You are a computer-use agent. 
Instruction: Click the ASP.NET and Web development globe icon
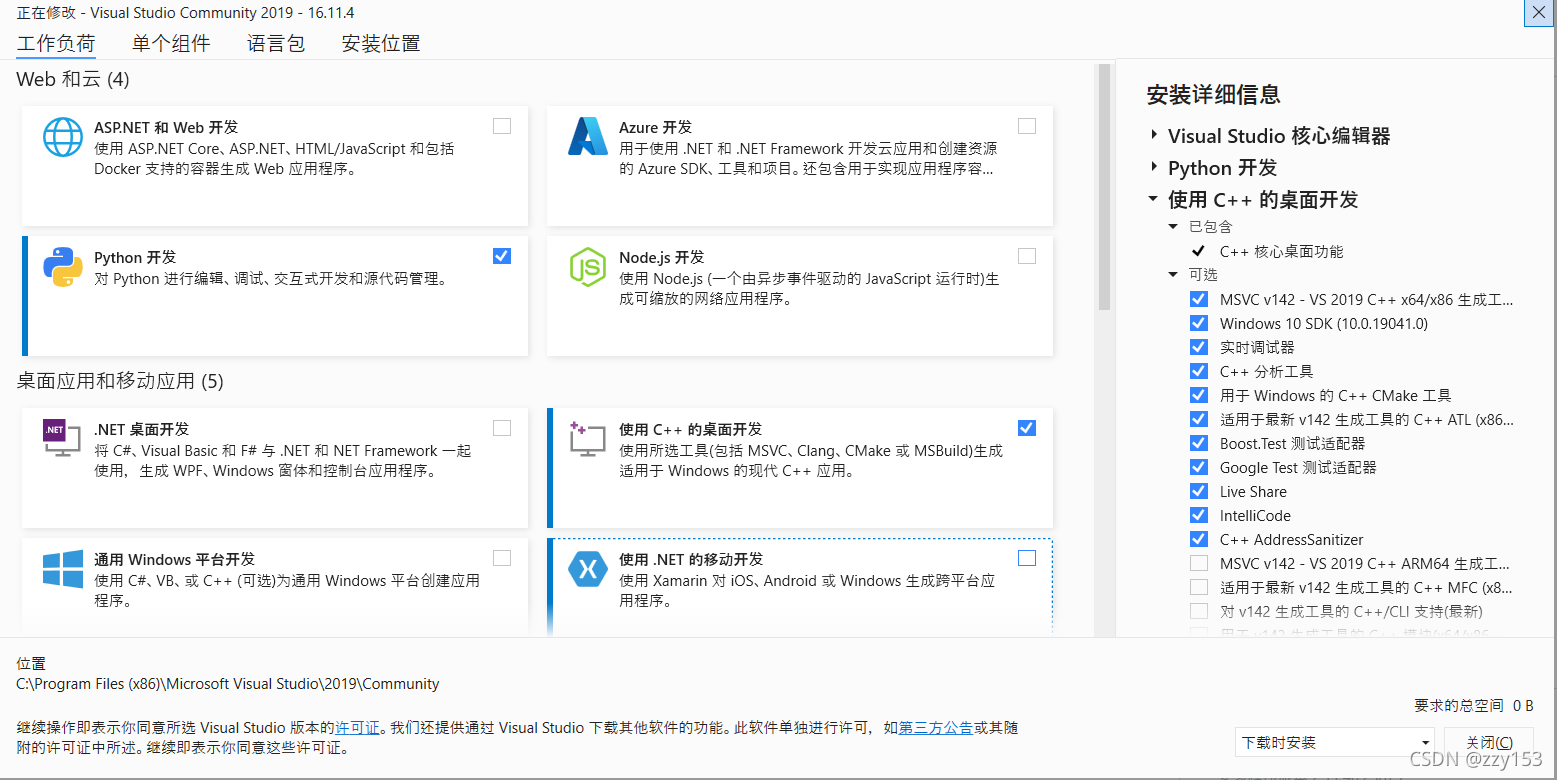(x=63, y=137)
